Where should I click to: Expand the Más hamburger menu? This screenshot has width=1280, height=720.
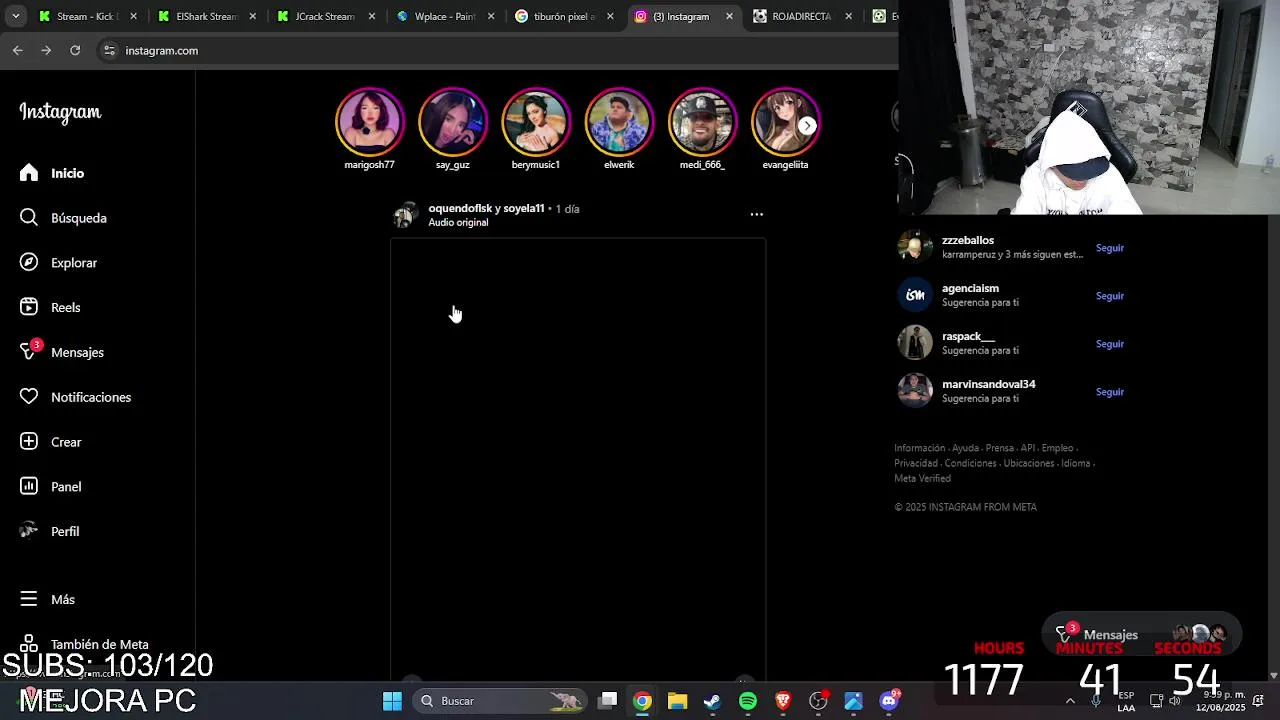click(48, 599)
